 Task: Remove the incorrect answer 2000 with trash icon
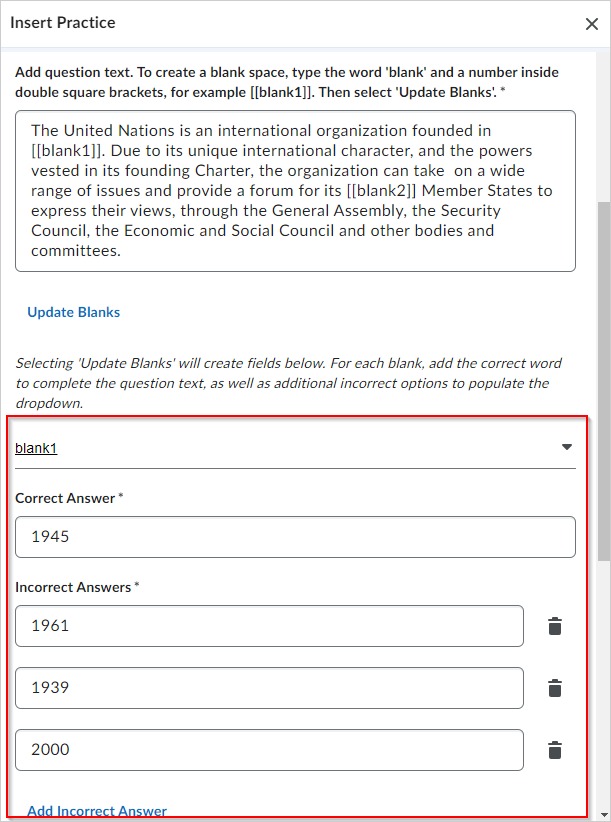pos(555,750)
